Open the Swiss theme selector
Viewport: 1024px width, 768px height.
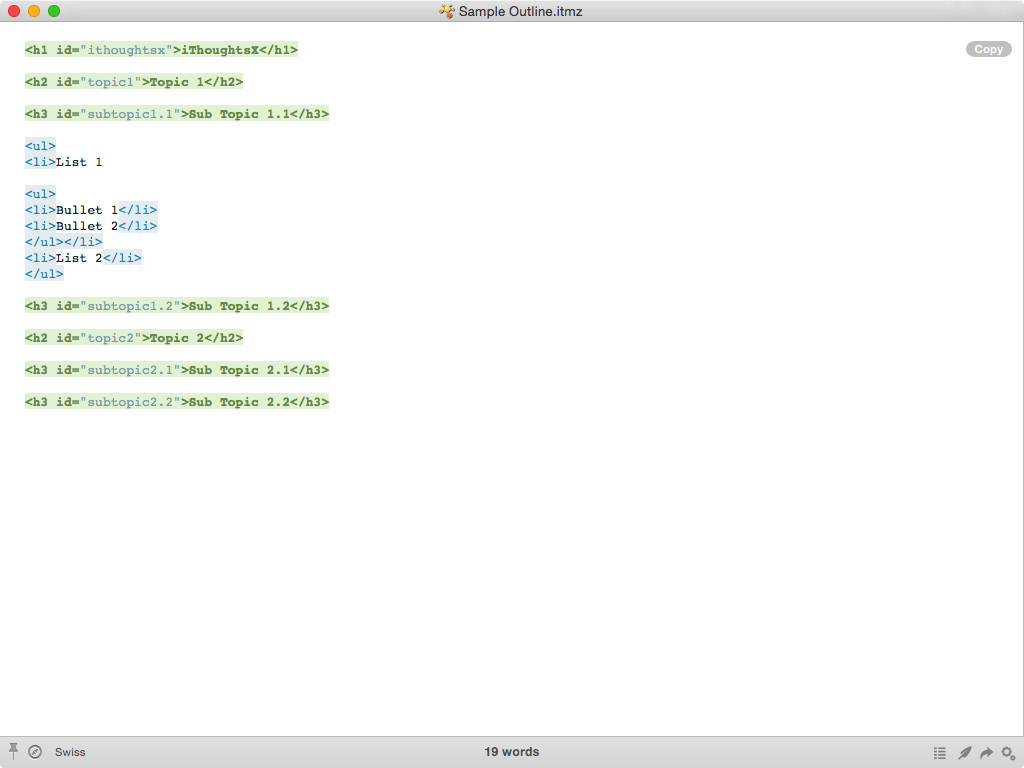(x=70, y=752)
